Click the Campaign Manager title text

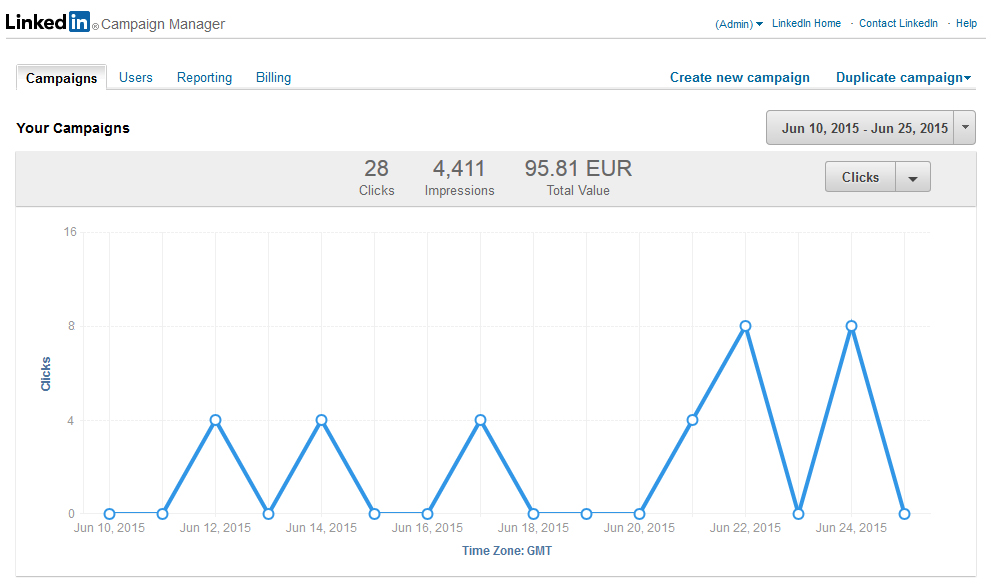click(163, 24)
